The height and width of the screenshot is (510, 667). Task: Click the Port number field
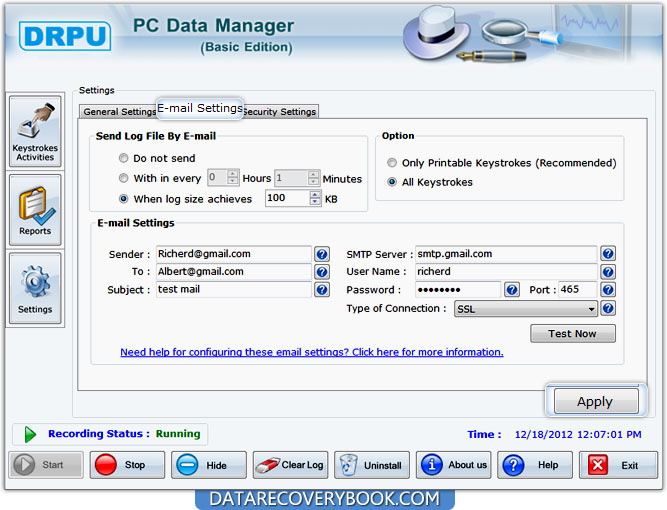click(578, 290)
